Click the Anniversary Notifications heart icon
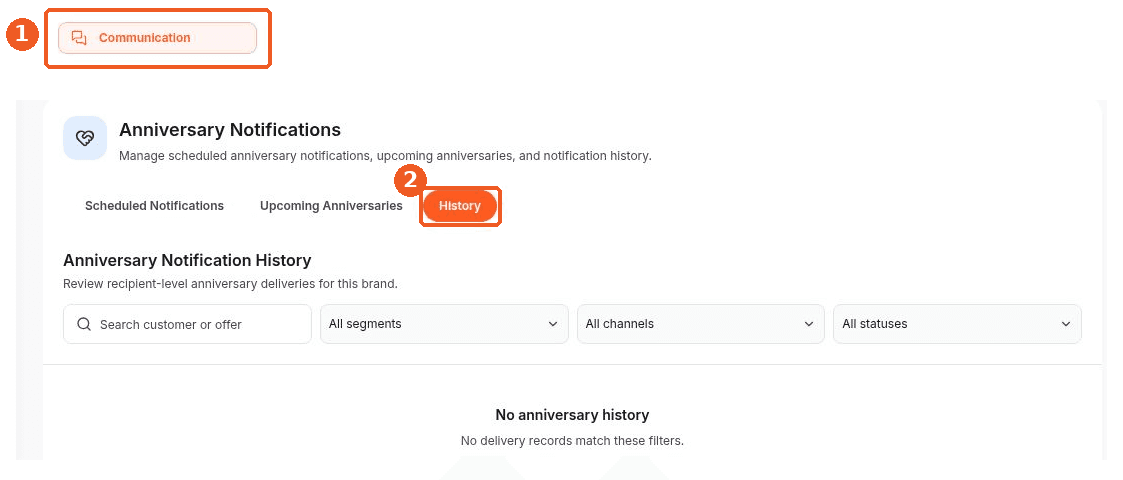The height and width of the screenshot is (480, 1123). pyautogui.click(x=85, y=138)
